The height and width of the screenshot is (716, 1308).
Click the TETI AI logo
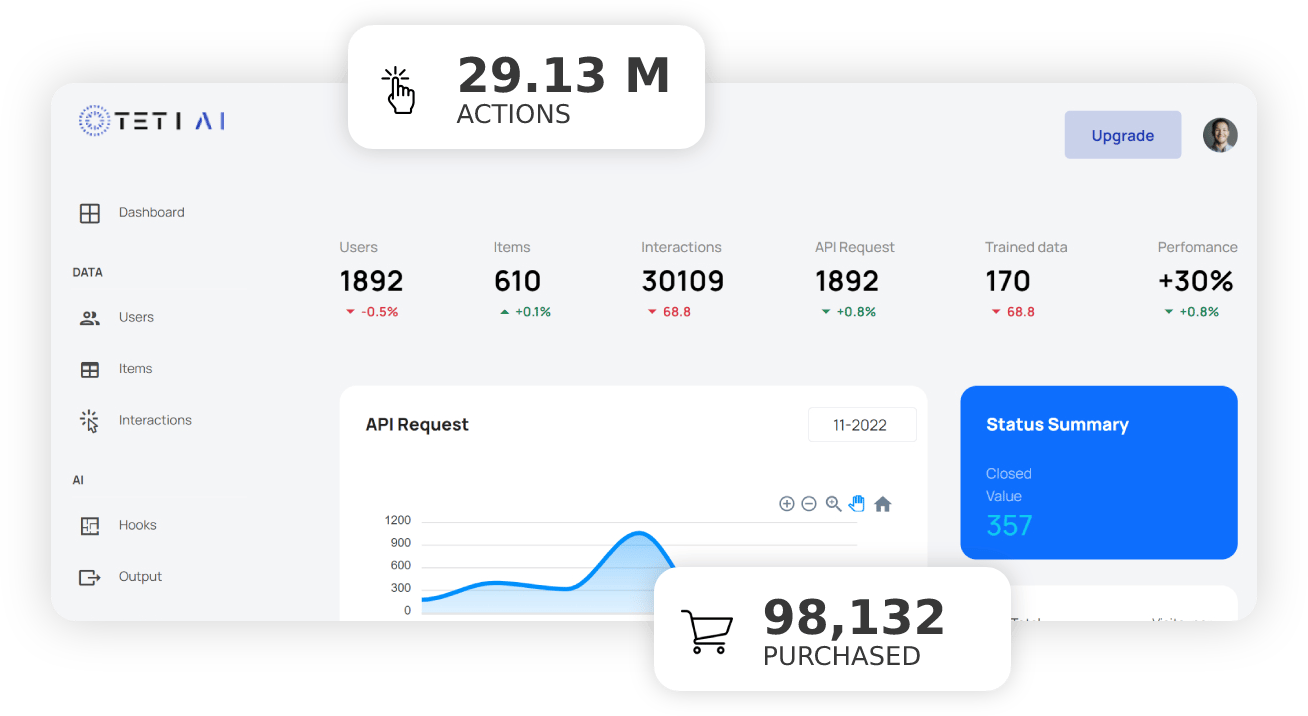[x=152, y=121]
